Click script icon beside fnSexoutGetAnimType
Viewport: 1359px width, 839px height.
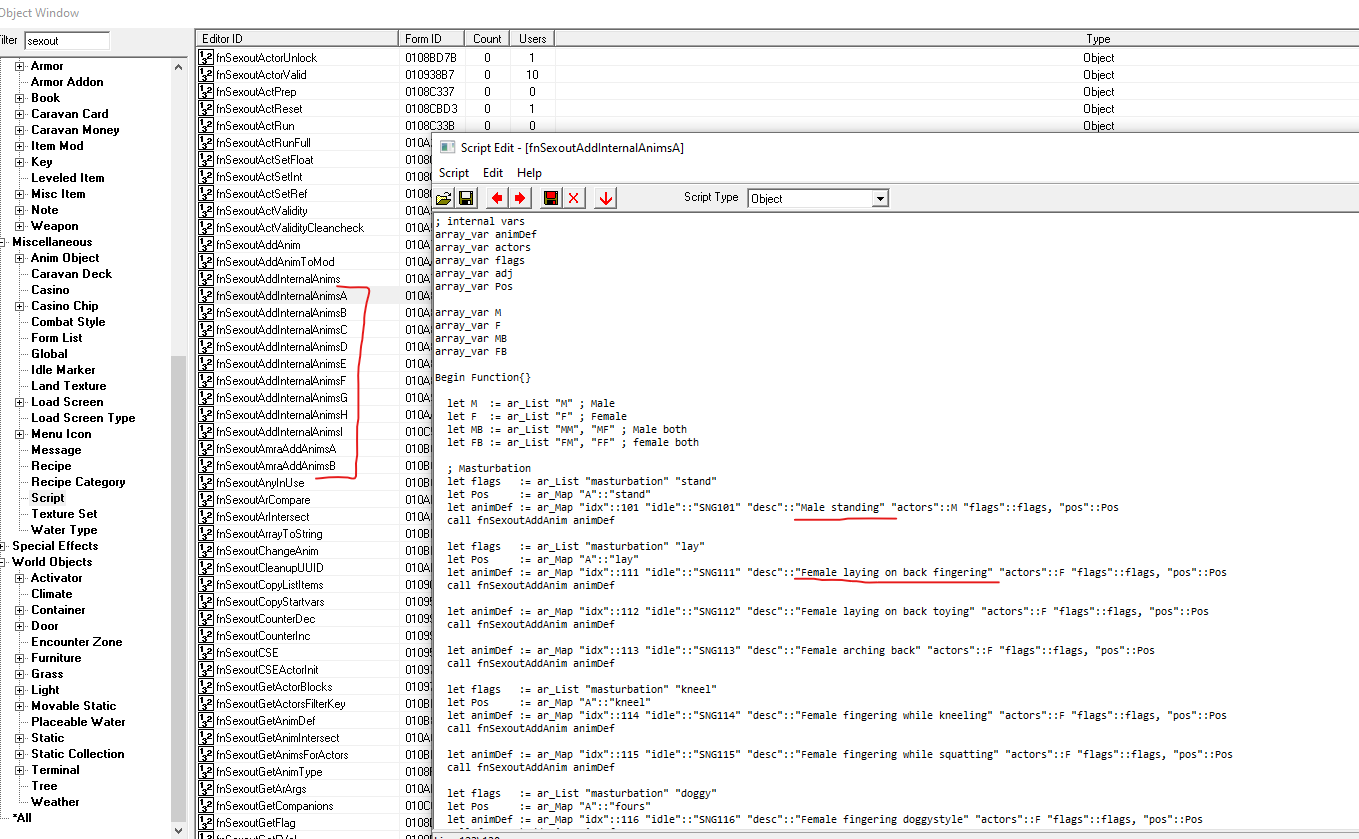tap(206, 772)
